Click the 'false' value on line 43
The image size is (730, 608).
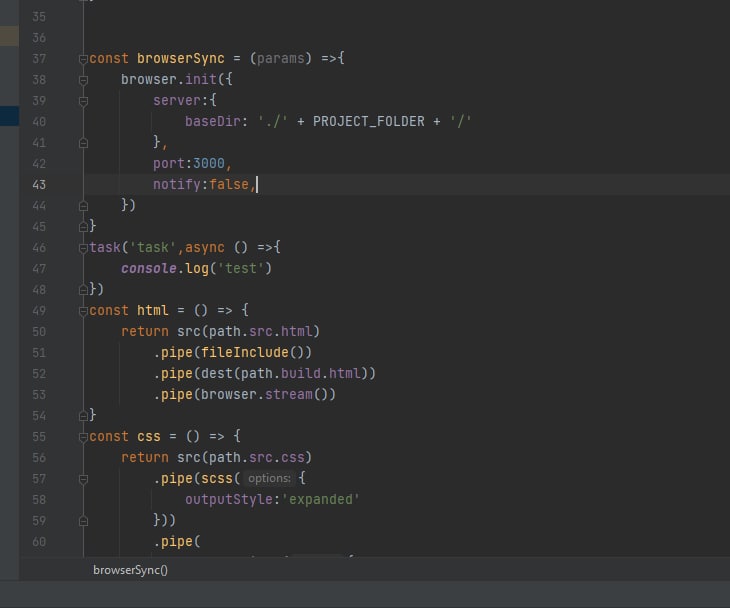click(x=229, y=185)
